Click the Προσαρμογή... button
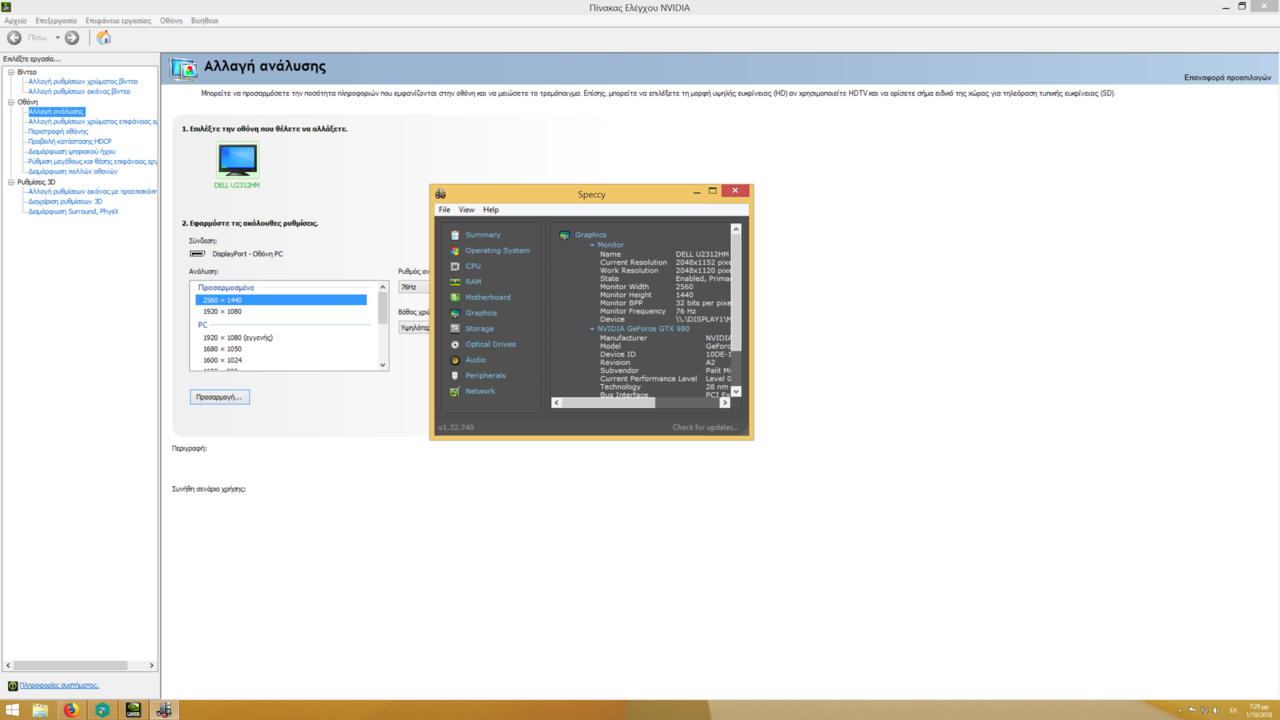1280x720 pixels. pos(220,397)
